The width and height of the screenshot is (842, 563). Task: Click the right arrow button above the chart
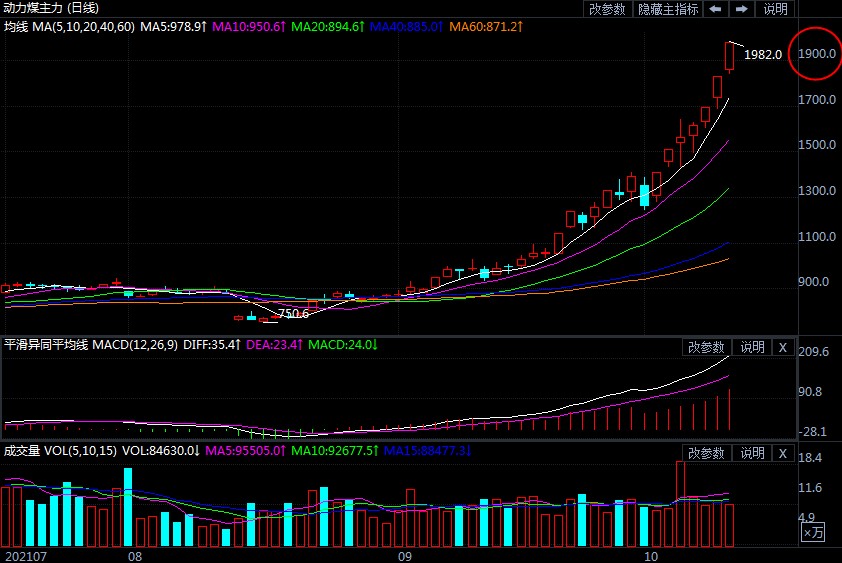[741, 9]
